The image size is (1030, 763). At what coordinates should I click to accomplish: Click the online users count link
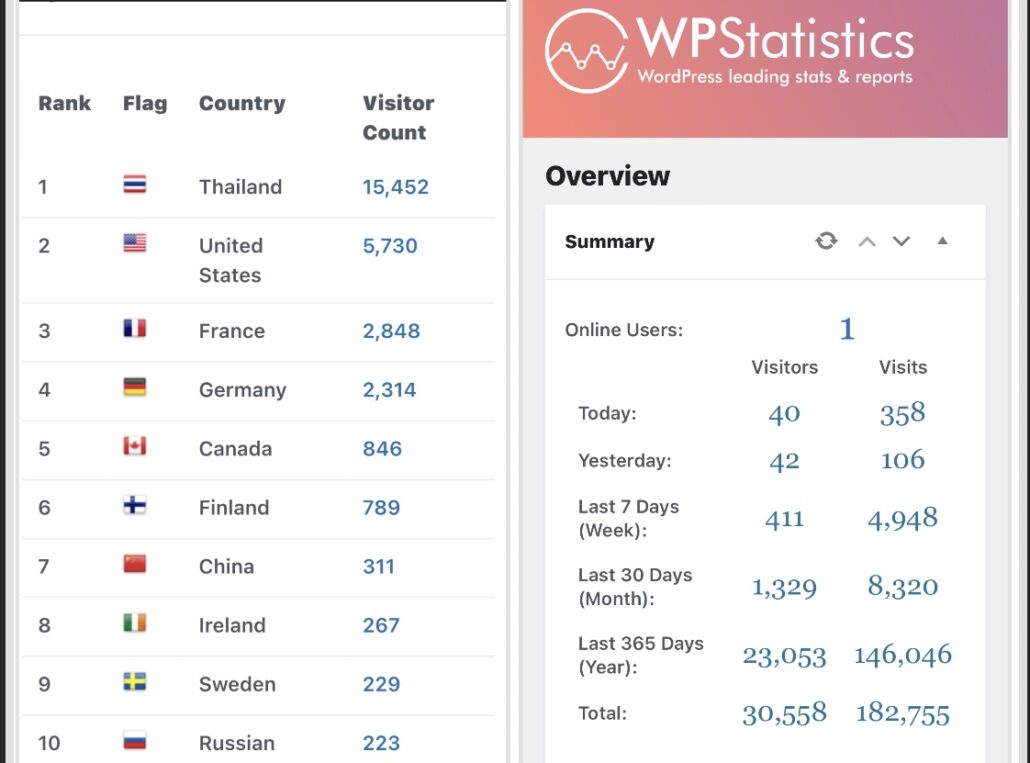click(x=846, y=329)
